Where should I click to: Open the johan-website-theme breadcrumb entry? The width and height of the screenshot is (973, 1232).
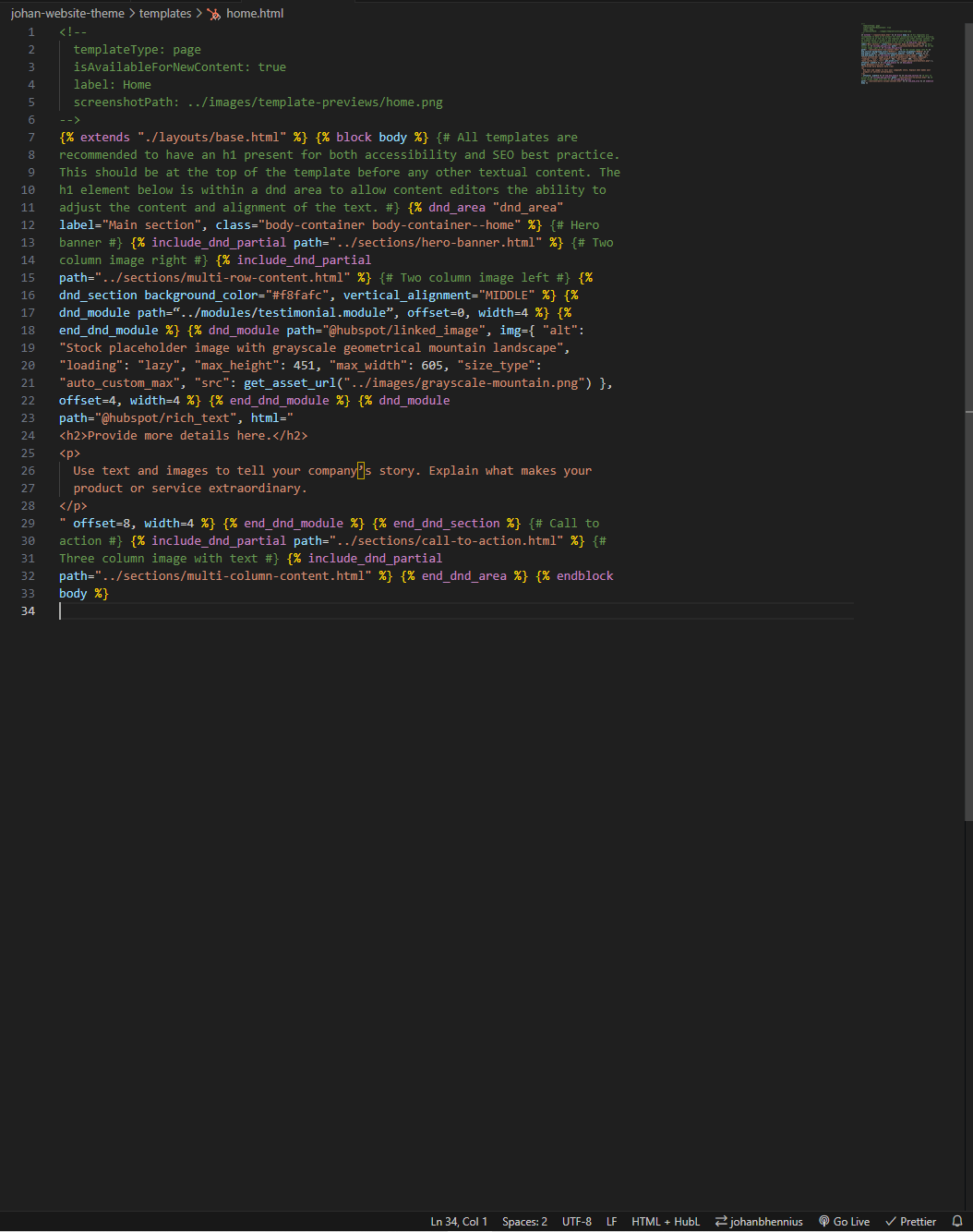click(67, 13)
